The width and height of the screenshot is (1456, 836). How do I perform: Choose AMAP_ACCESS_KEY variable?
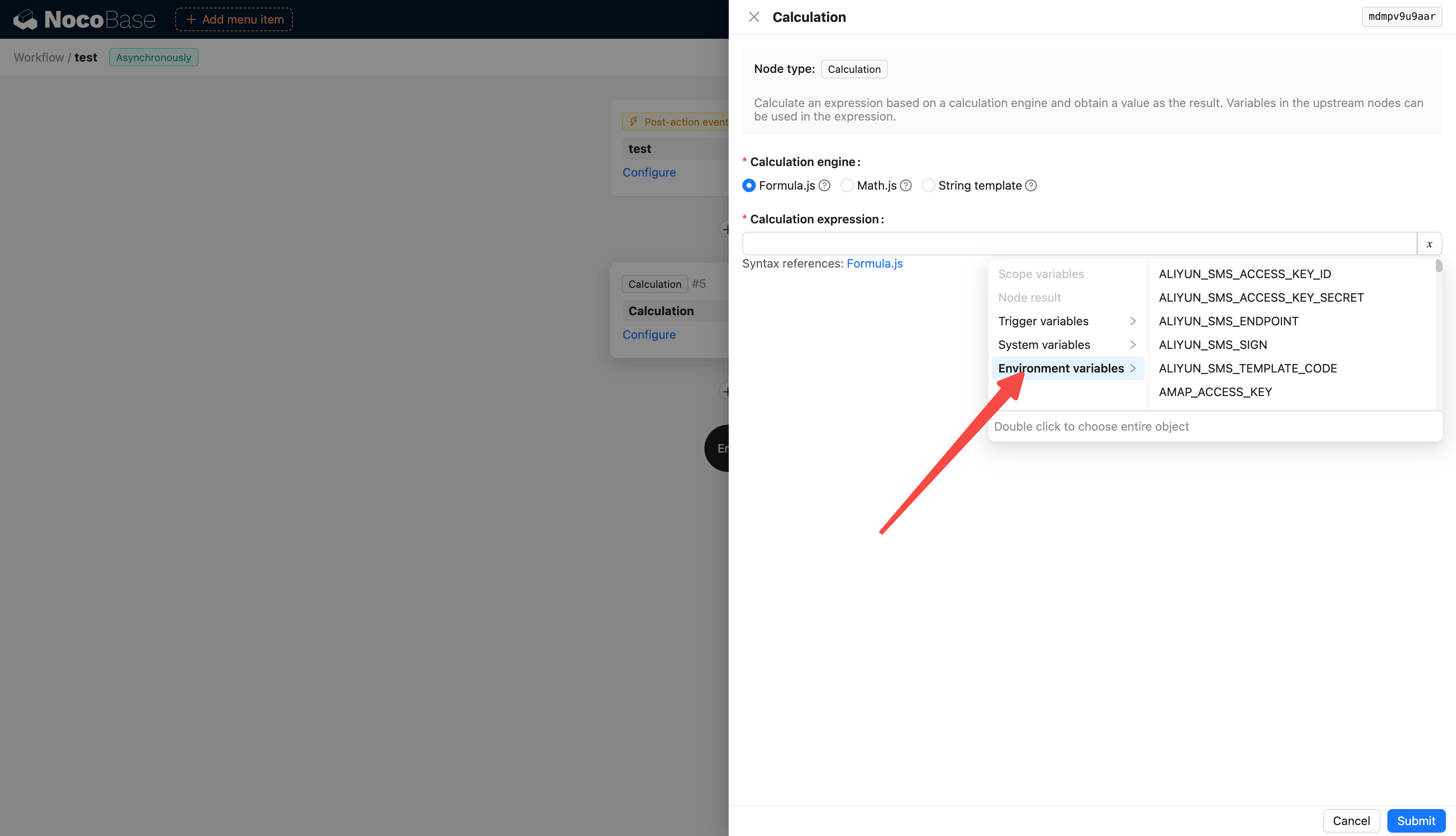click(x=1215, y=392)
